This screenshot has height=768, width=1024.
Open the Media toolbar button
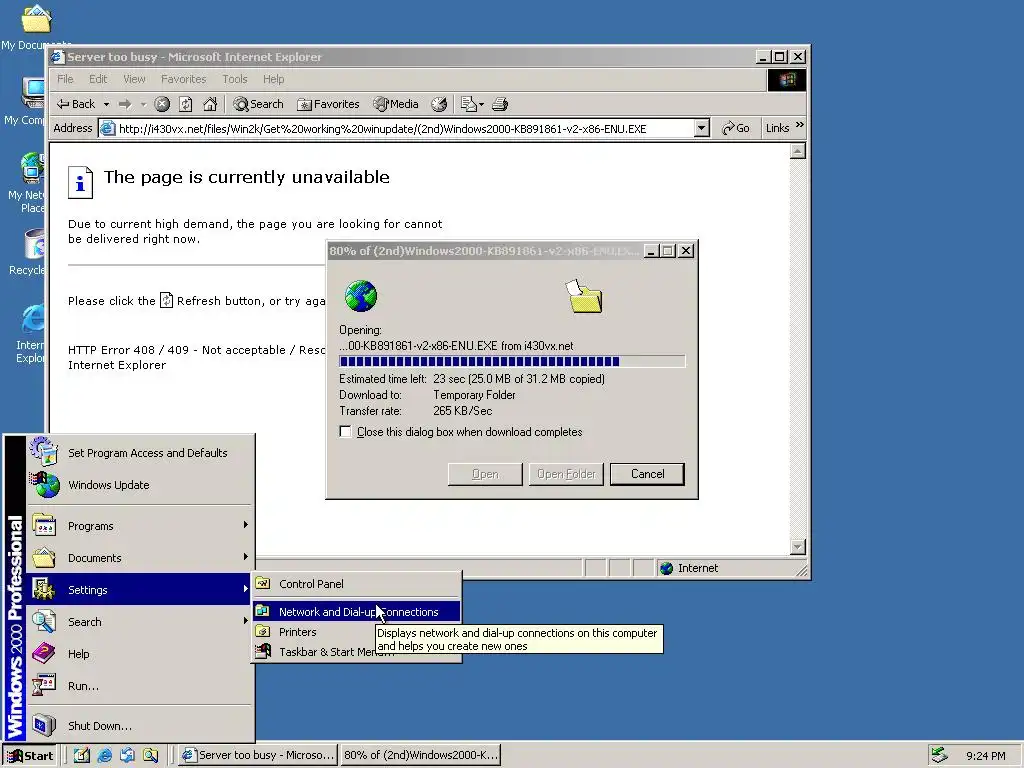(396, 104)
